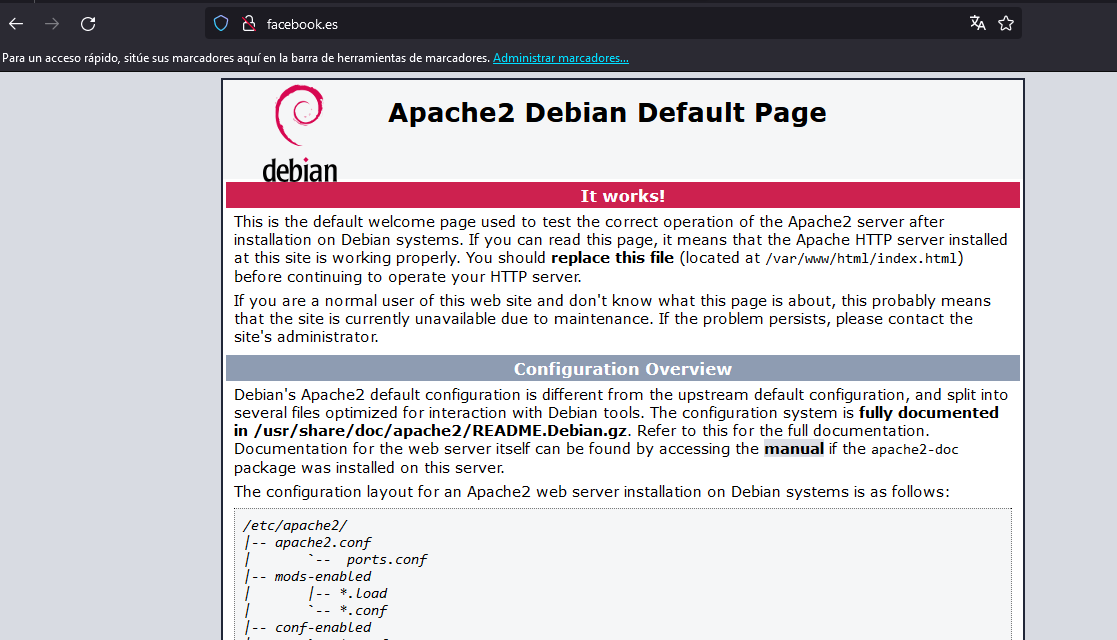Screen dimensions: 1117x640
Task: Go back to the previous page
Action: [x=16, y=24]
